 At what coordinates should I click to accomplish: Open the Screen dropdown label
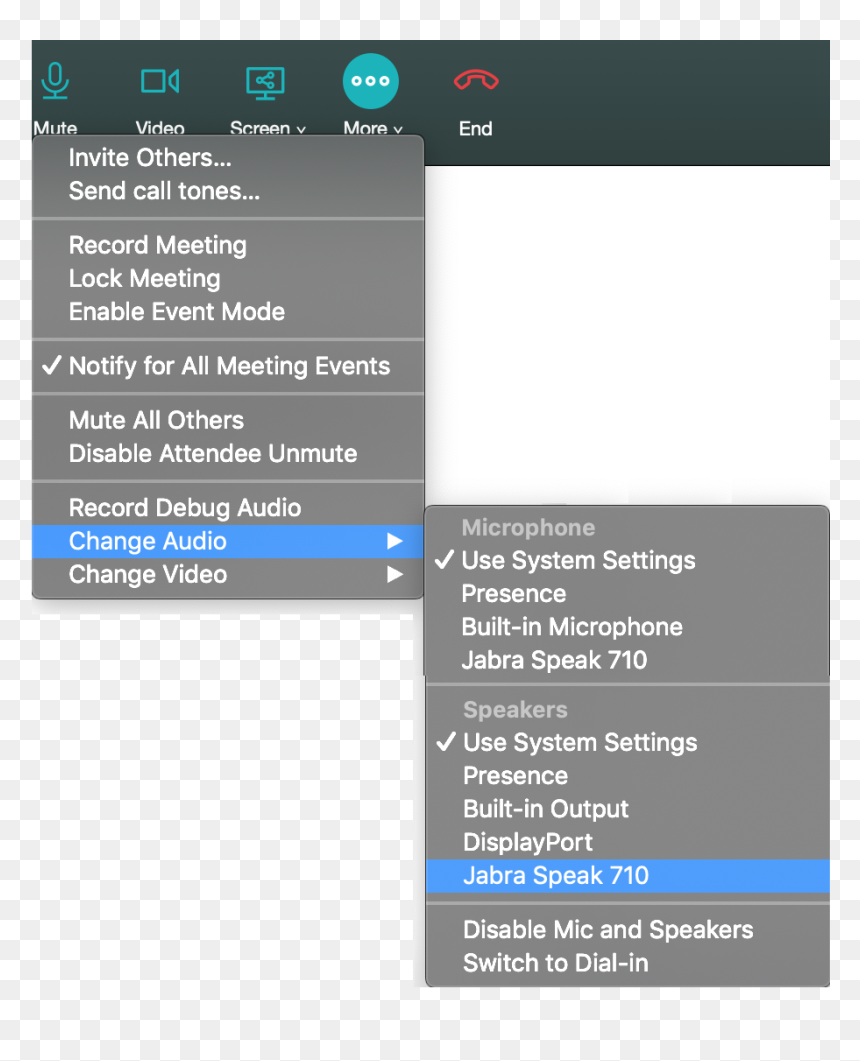pos(268,128)
